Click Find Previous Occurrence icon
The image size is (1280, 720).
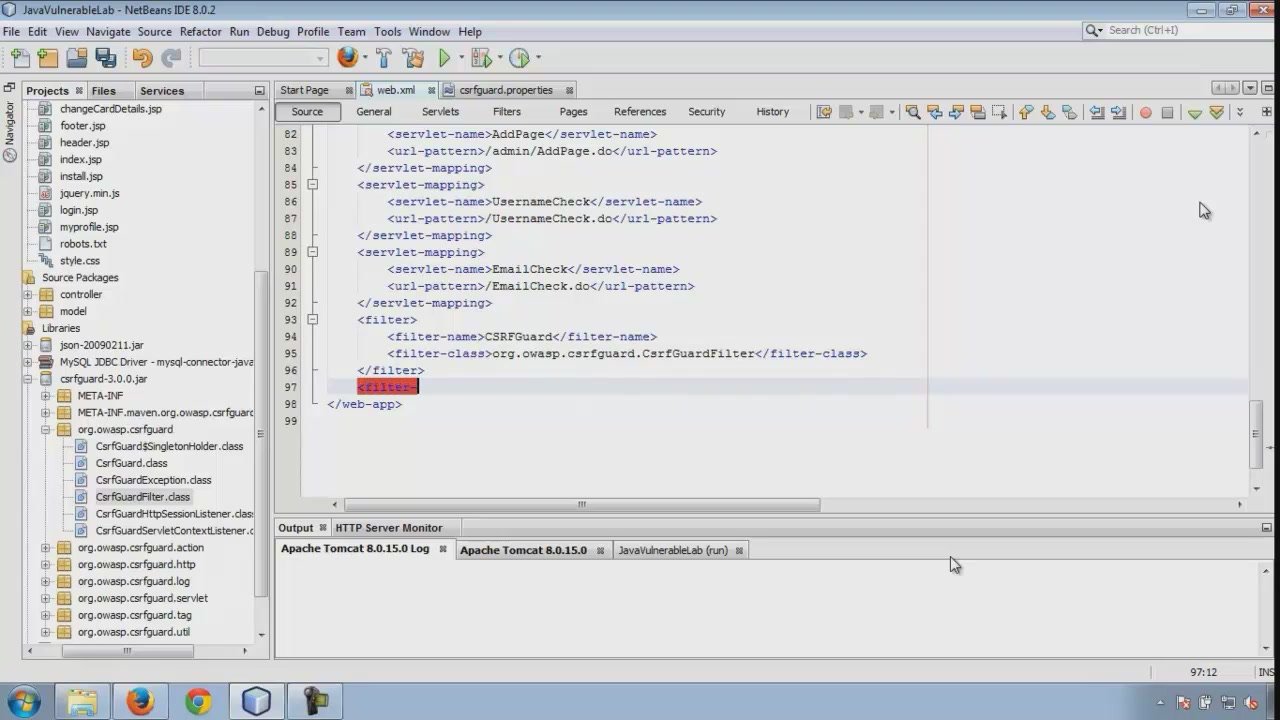pyautogui.click(x=935, y=112)
